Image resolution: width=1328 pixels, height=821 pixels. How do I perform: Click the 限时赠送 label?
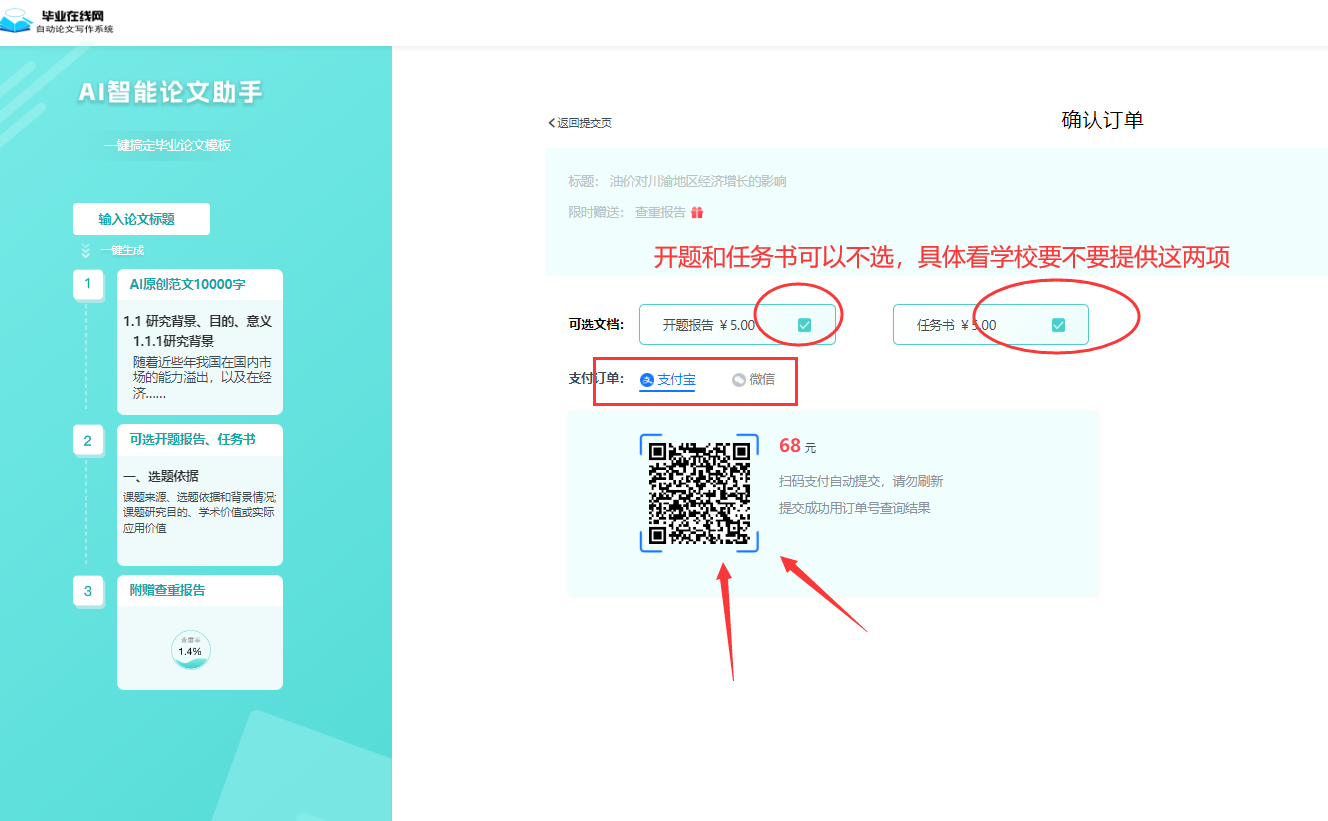pyautogui.click(x=596, y=212)
